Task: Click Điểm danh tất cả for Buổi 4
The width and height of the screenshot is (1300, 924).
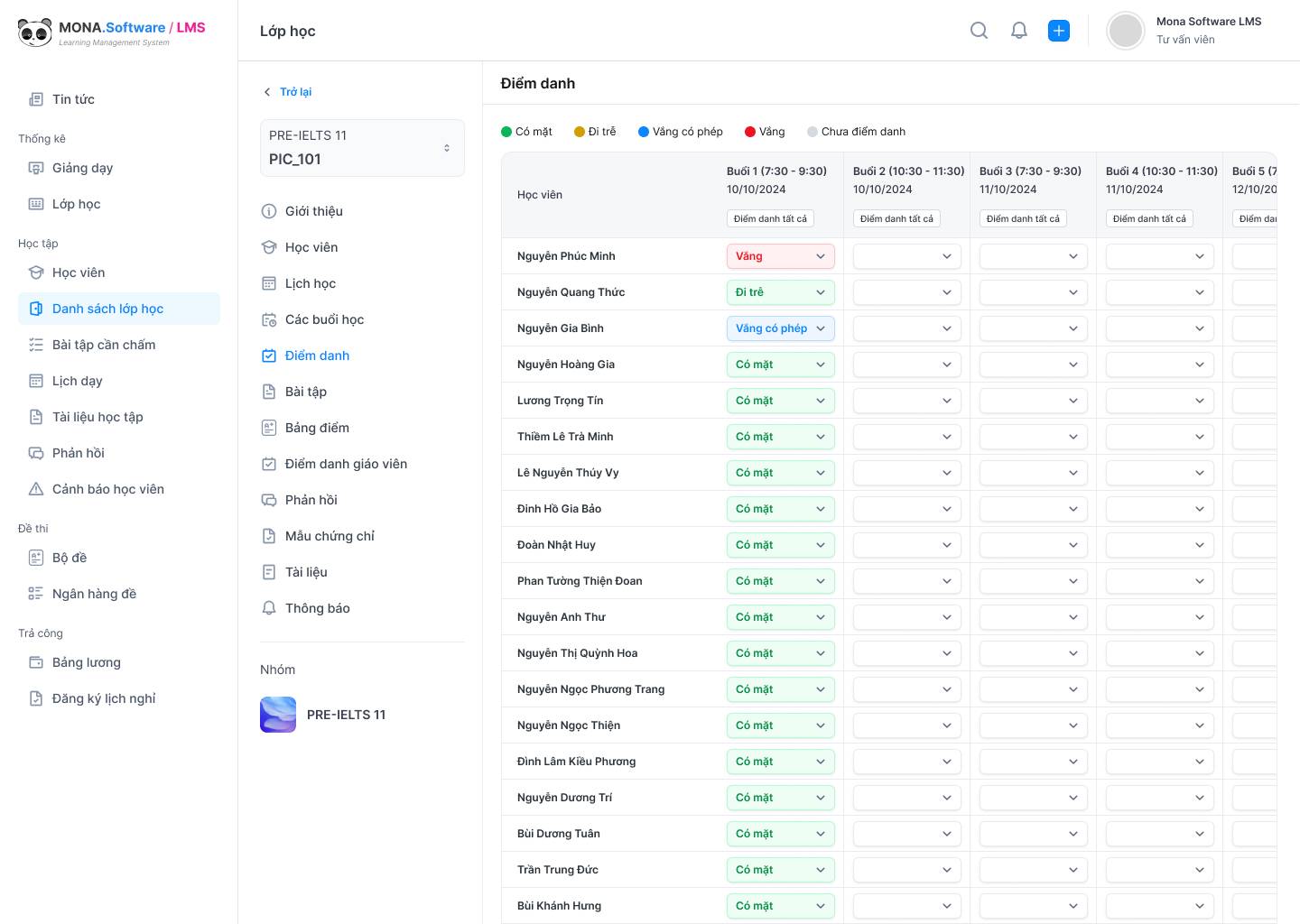Action: tap(1149, 218)
